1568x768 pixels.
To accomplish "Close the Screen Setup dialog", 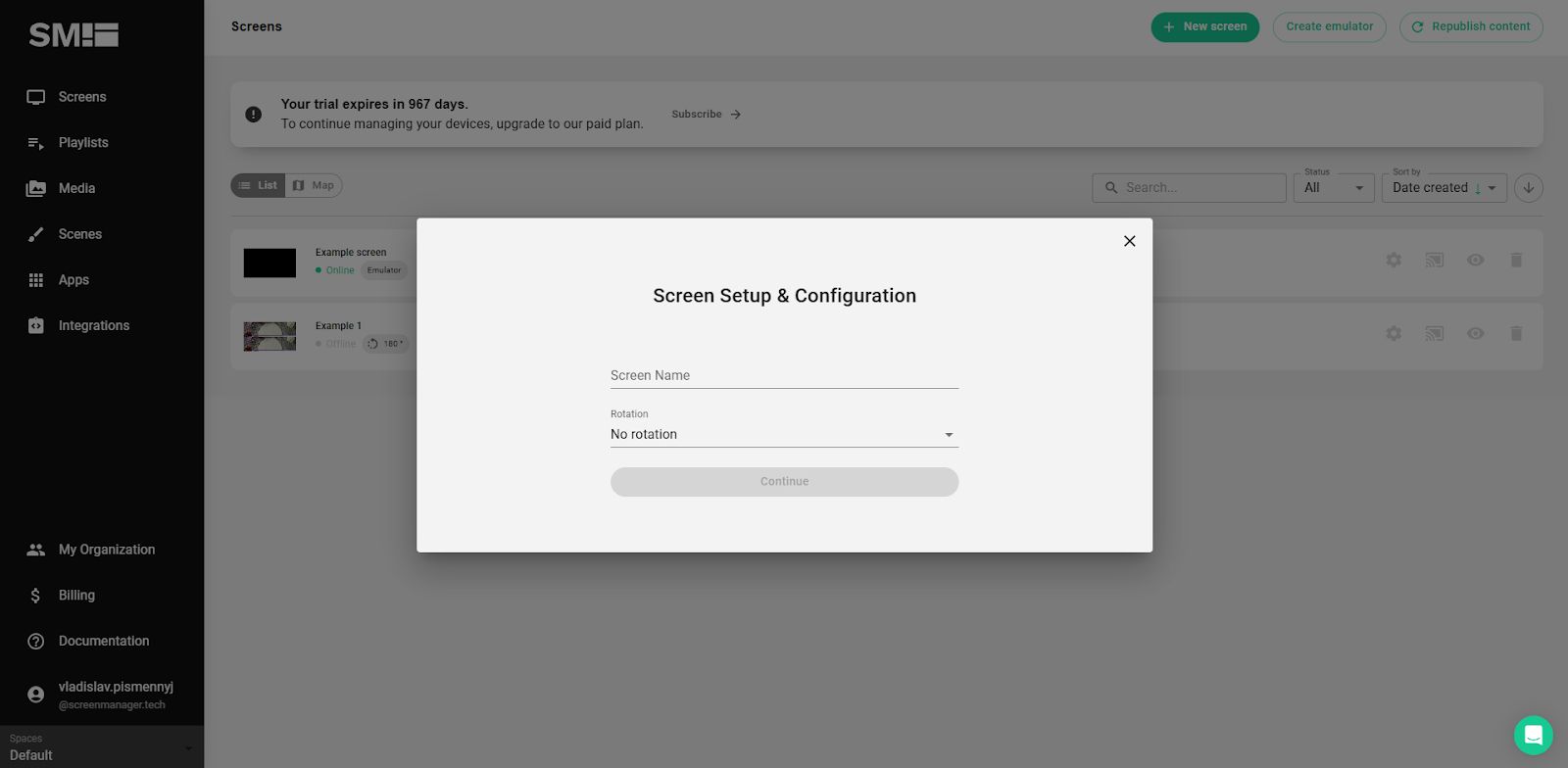I will click(1129, 241).
